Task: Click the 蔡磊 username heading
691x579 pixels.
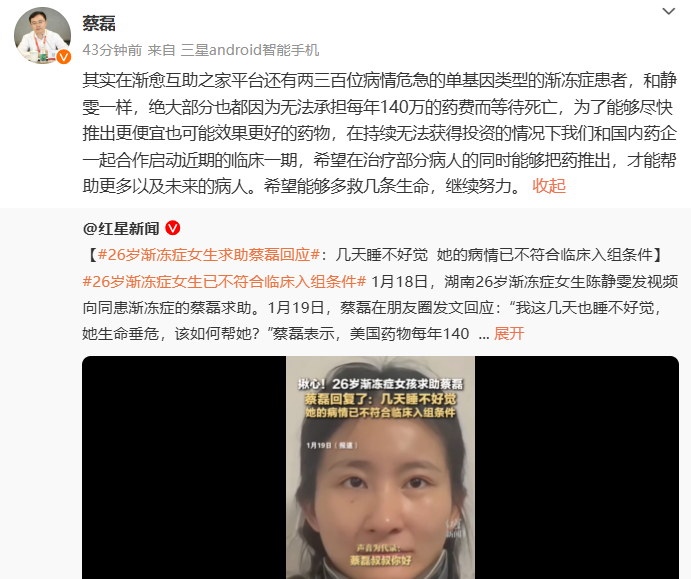Action: click(99, 23)
